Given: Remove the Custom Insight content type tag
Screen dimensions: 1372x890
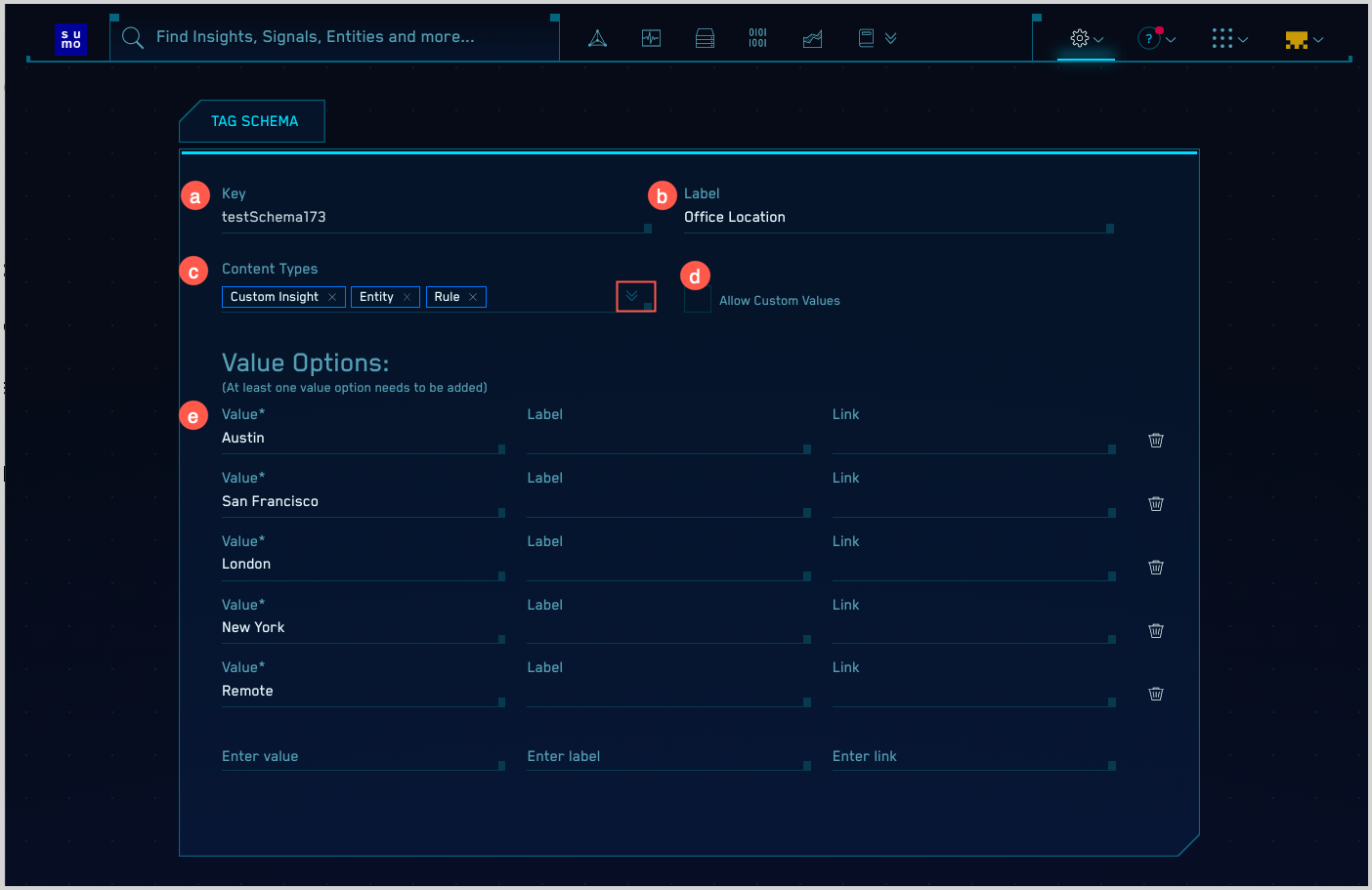Looking at the screenshot, I should click(332, 297).
